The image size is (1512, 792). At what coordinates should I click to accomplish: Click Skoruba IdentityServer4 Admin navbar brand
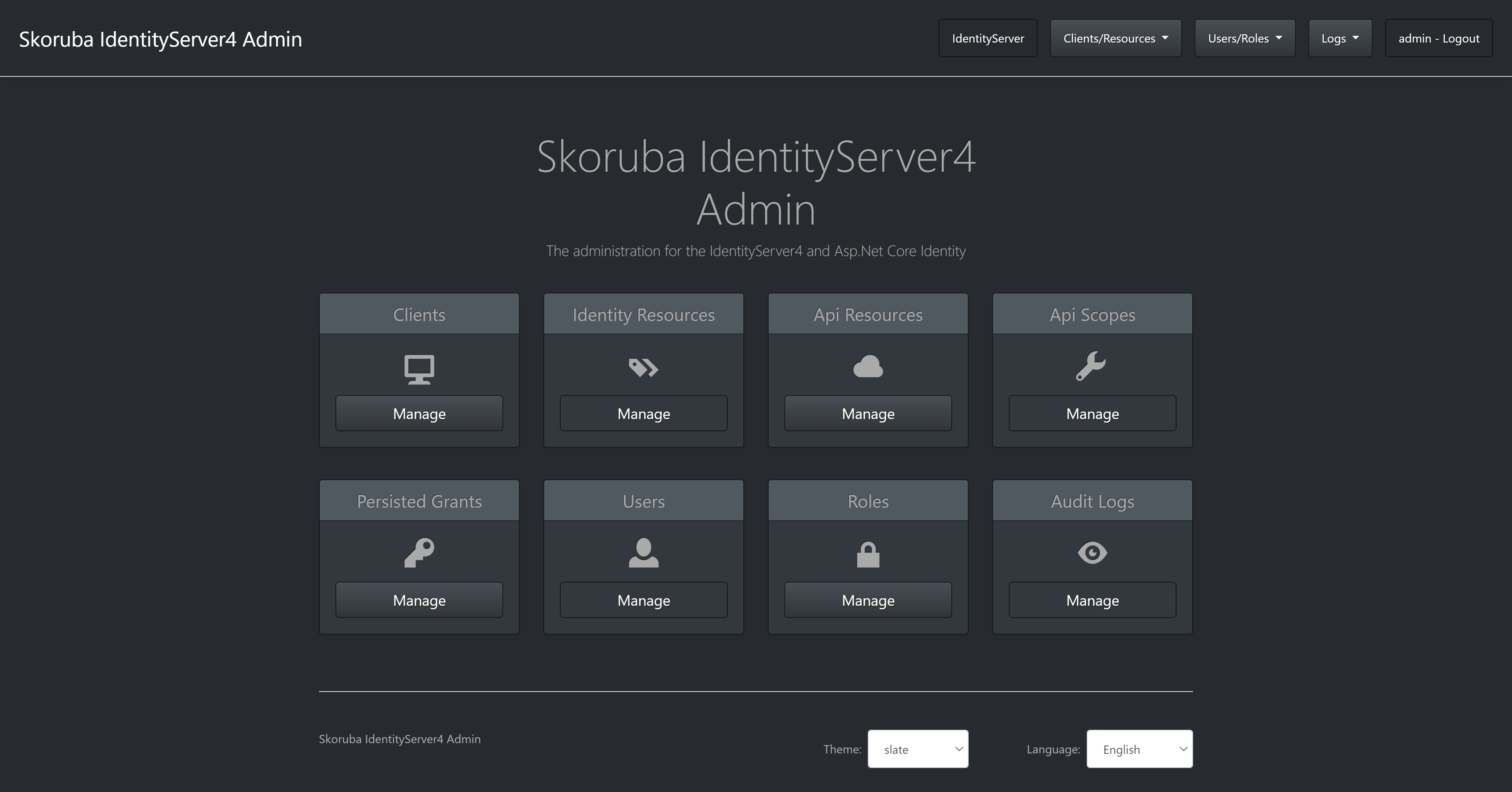point(160,39)
